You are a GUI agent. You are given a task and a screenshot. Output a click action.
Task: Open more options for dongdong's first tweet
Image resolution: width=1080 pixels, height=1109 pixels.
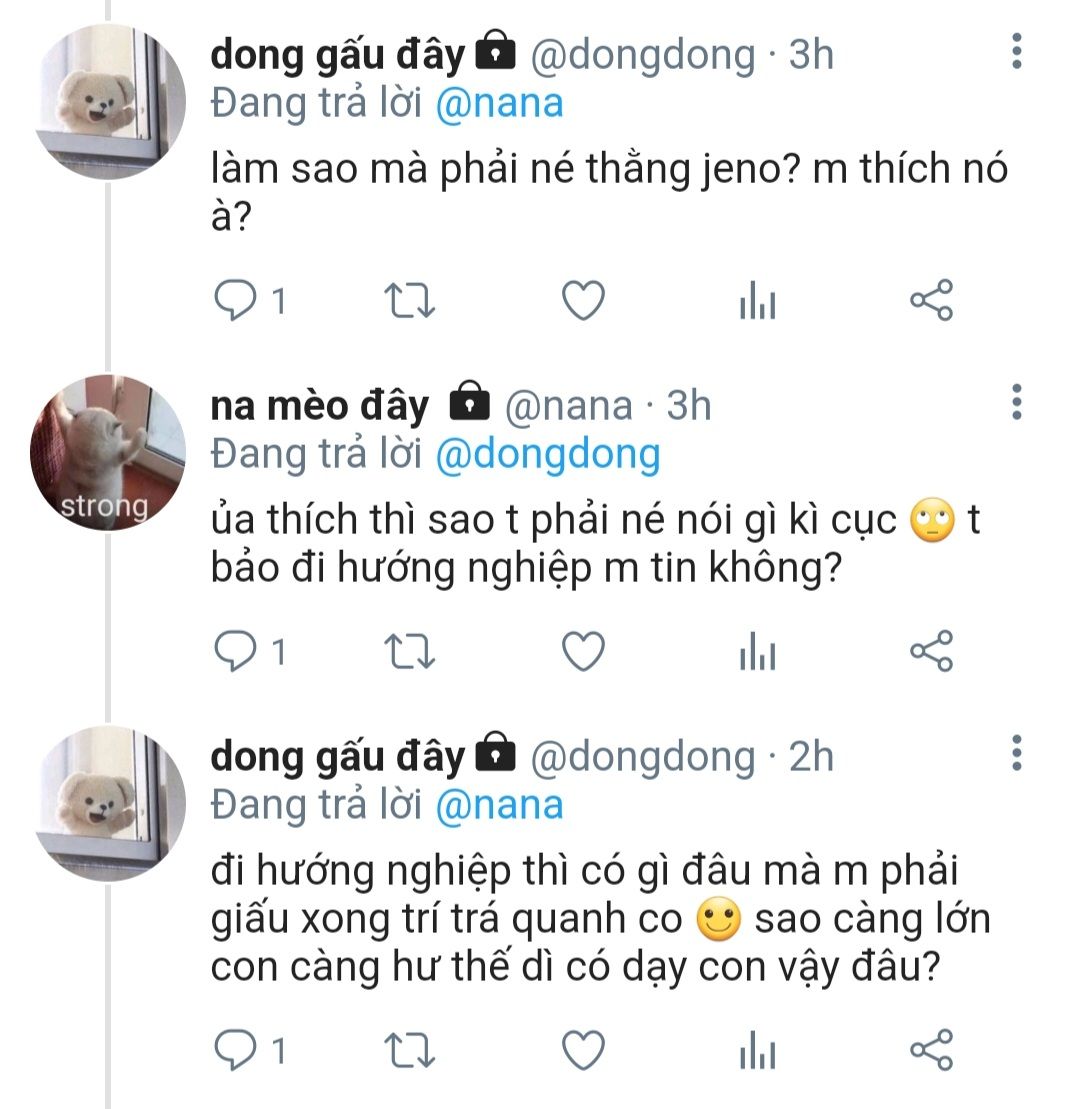tap(1016, 50)
